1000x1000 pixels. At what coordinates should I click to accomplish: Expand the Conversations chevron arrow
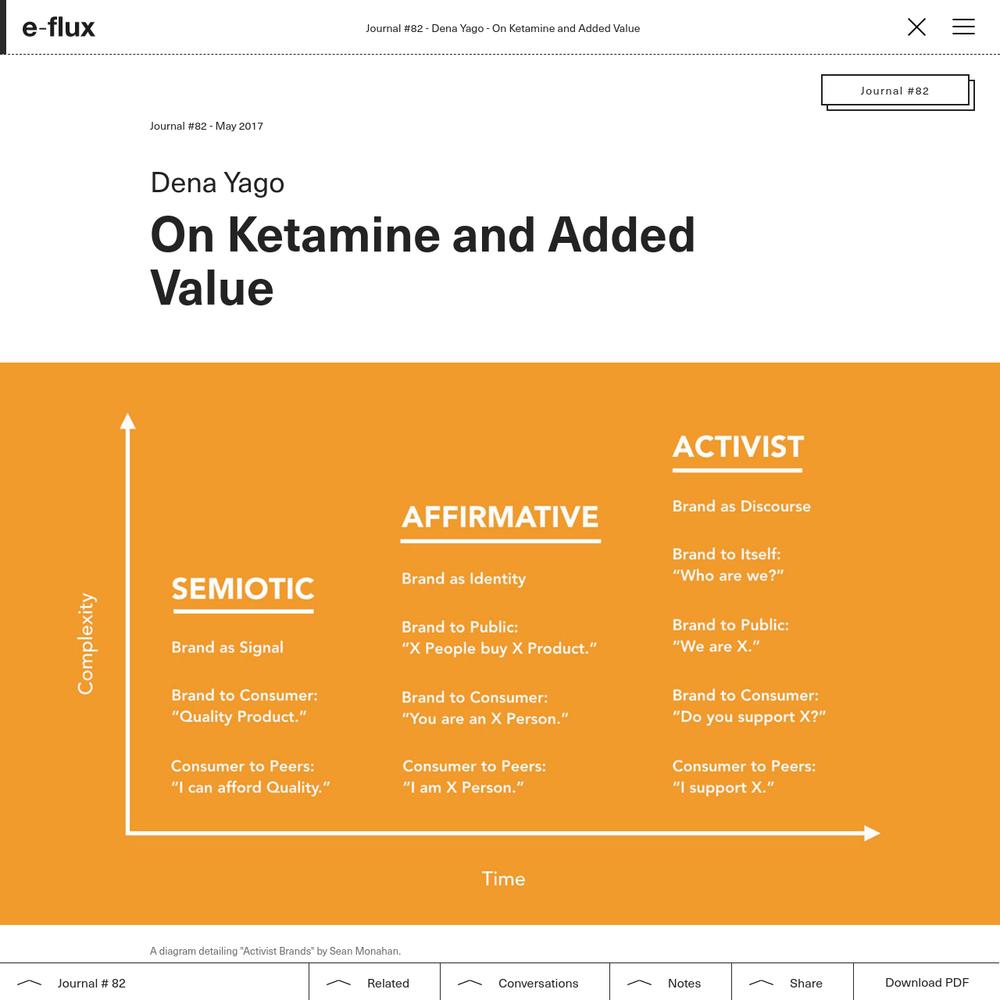(469, 983)
